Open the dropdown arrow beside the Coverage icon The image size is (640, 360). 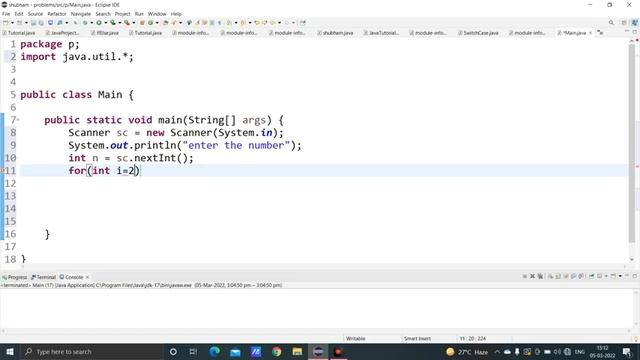point(119,23)
